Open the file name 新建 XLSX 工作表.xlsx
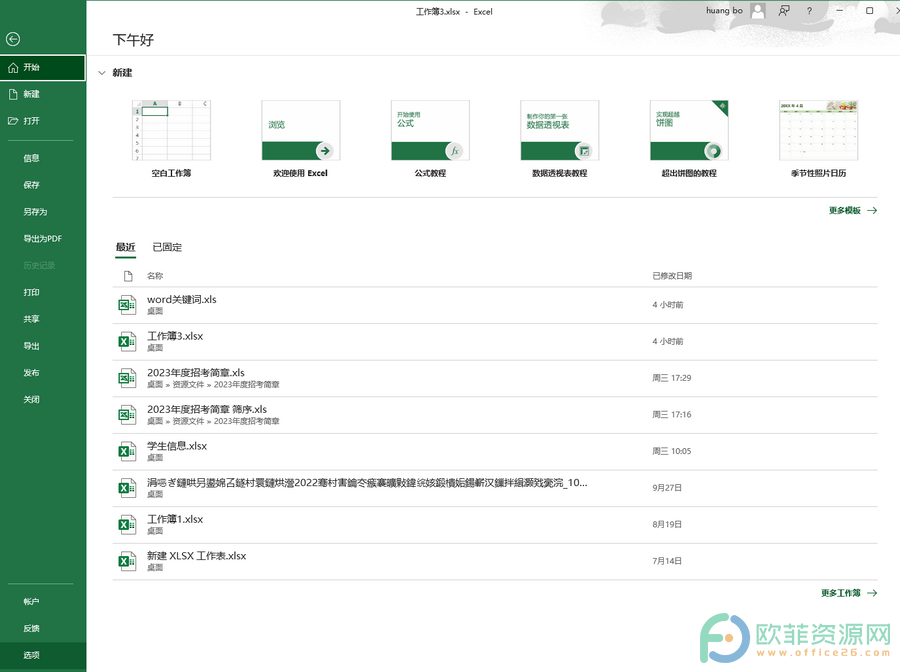This screenshot has height=672, width=900. pyautogui.click(x=197, y=556)
